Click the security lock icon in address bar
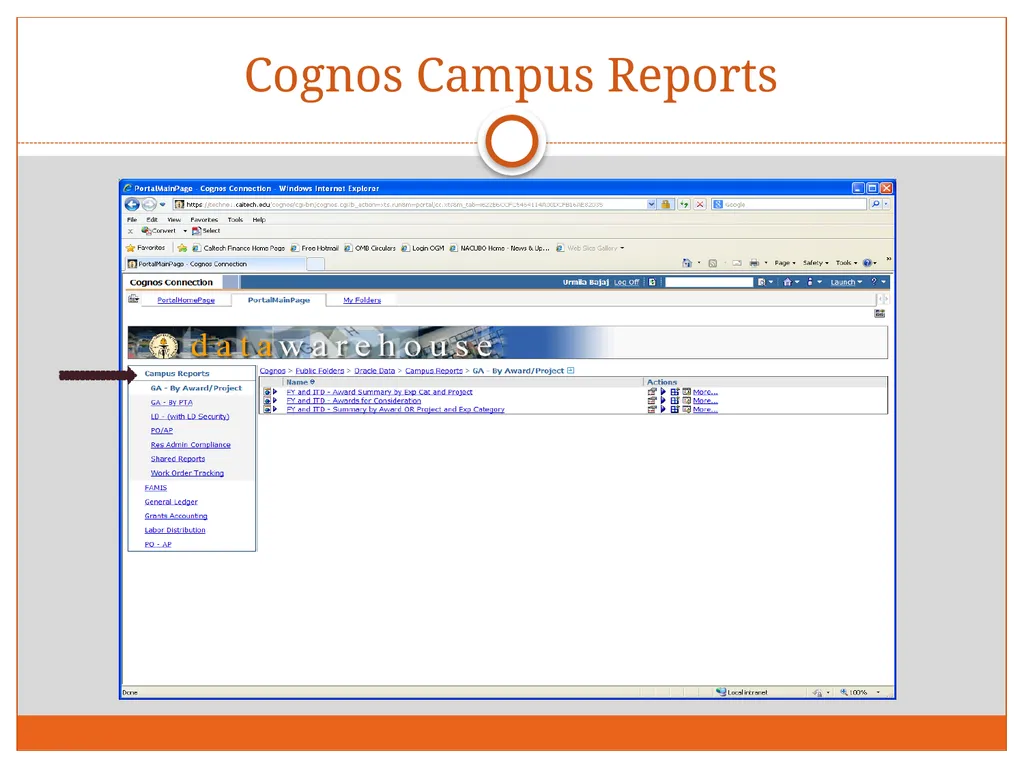The image size is (1024, 768). pyautogui.click(x=665, y=204)
